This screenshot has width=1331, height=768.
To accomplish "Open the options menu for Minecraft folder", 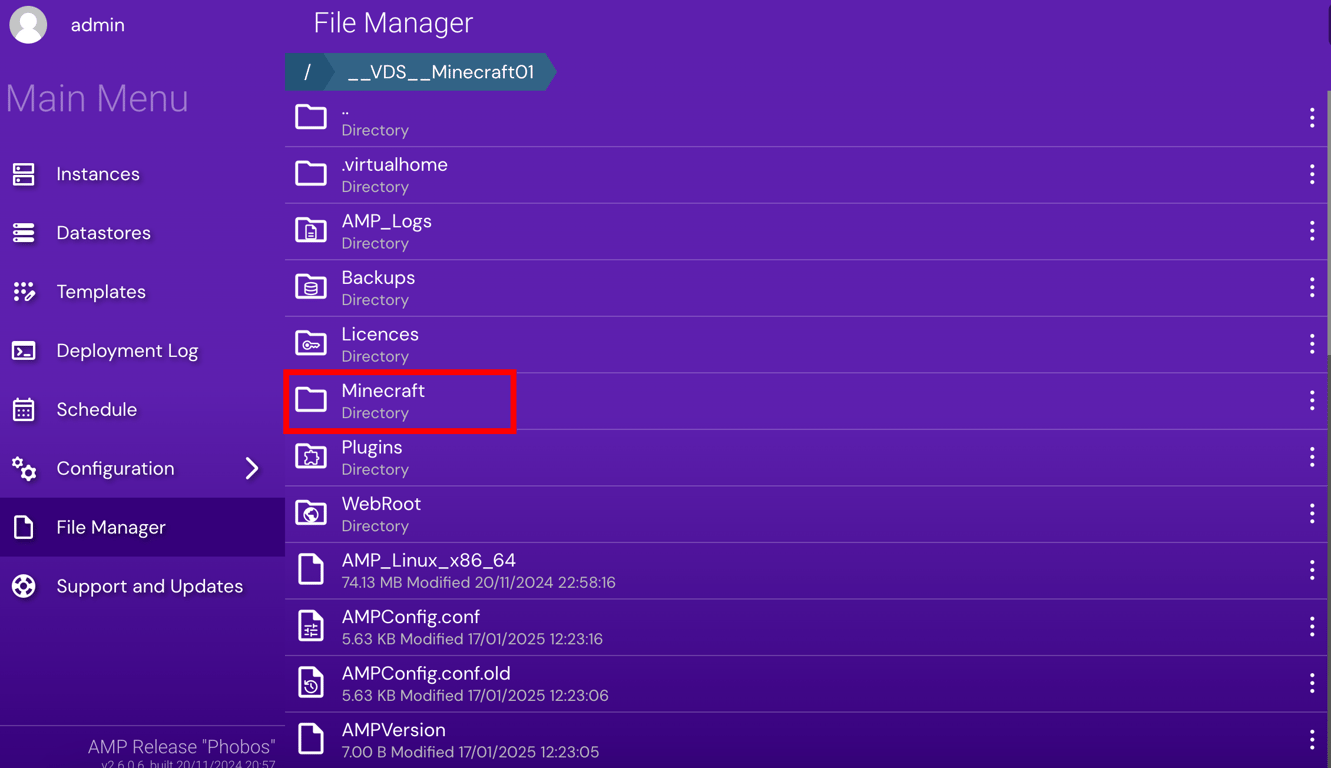I will pos(1312,399).
